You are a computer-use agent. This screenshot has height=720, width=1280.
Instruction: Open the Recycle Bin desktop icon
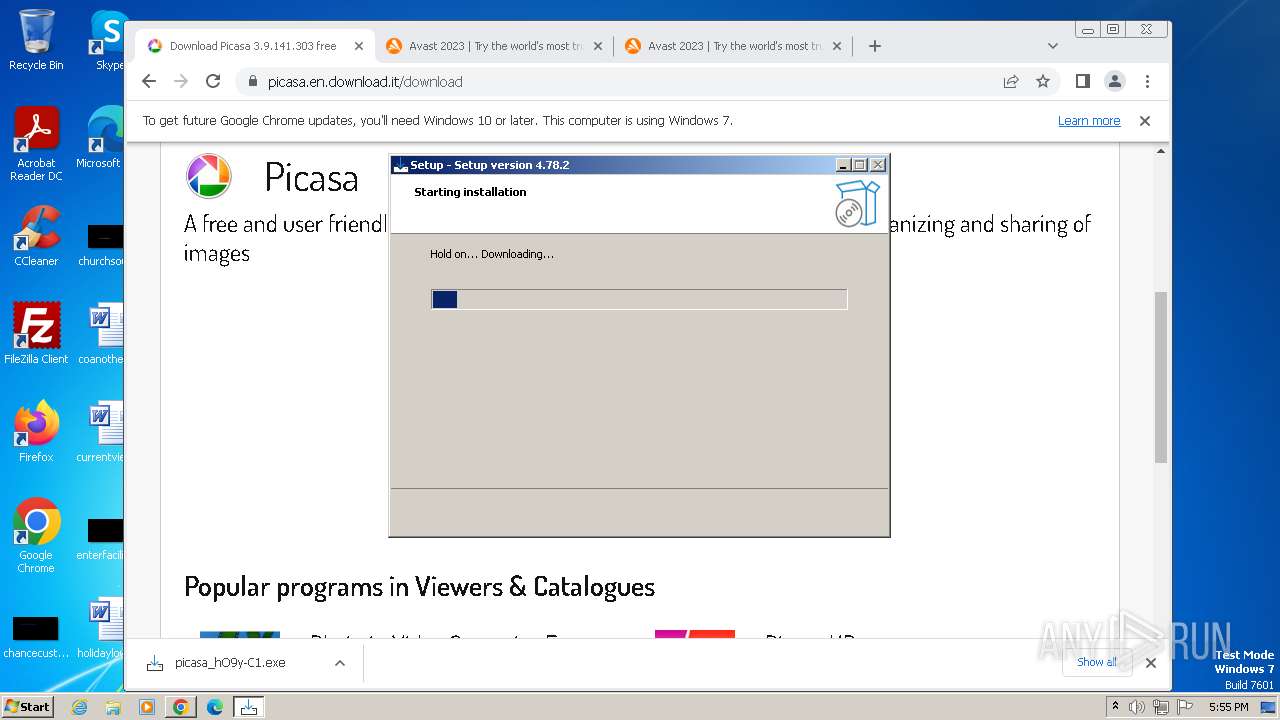tap(36, 40)
